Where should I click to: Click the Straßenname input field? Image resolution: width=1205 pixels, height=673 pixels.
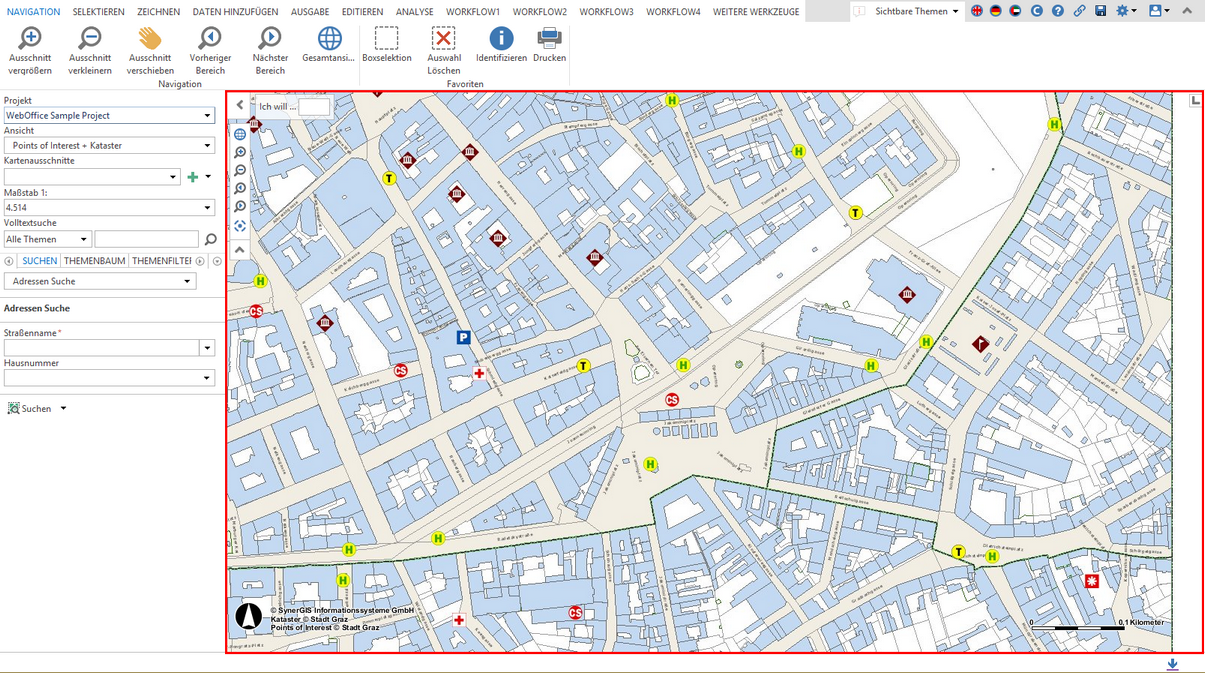[101, 348]
